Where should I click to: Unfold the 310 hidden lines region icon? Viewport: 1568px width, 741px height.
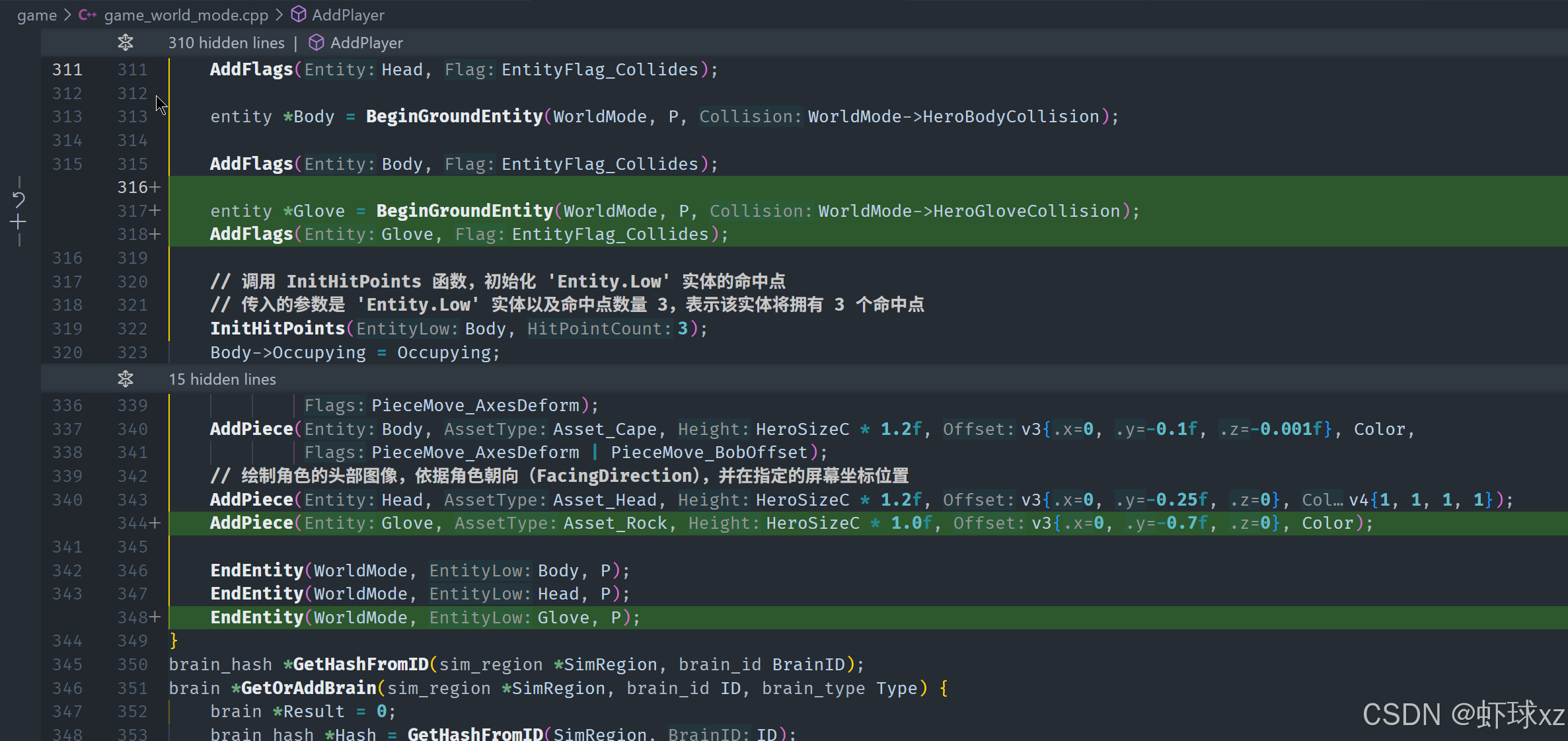pyautogui.click(x=126, y=43)
